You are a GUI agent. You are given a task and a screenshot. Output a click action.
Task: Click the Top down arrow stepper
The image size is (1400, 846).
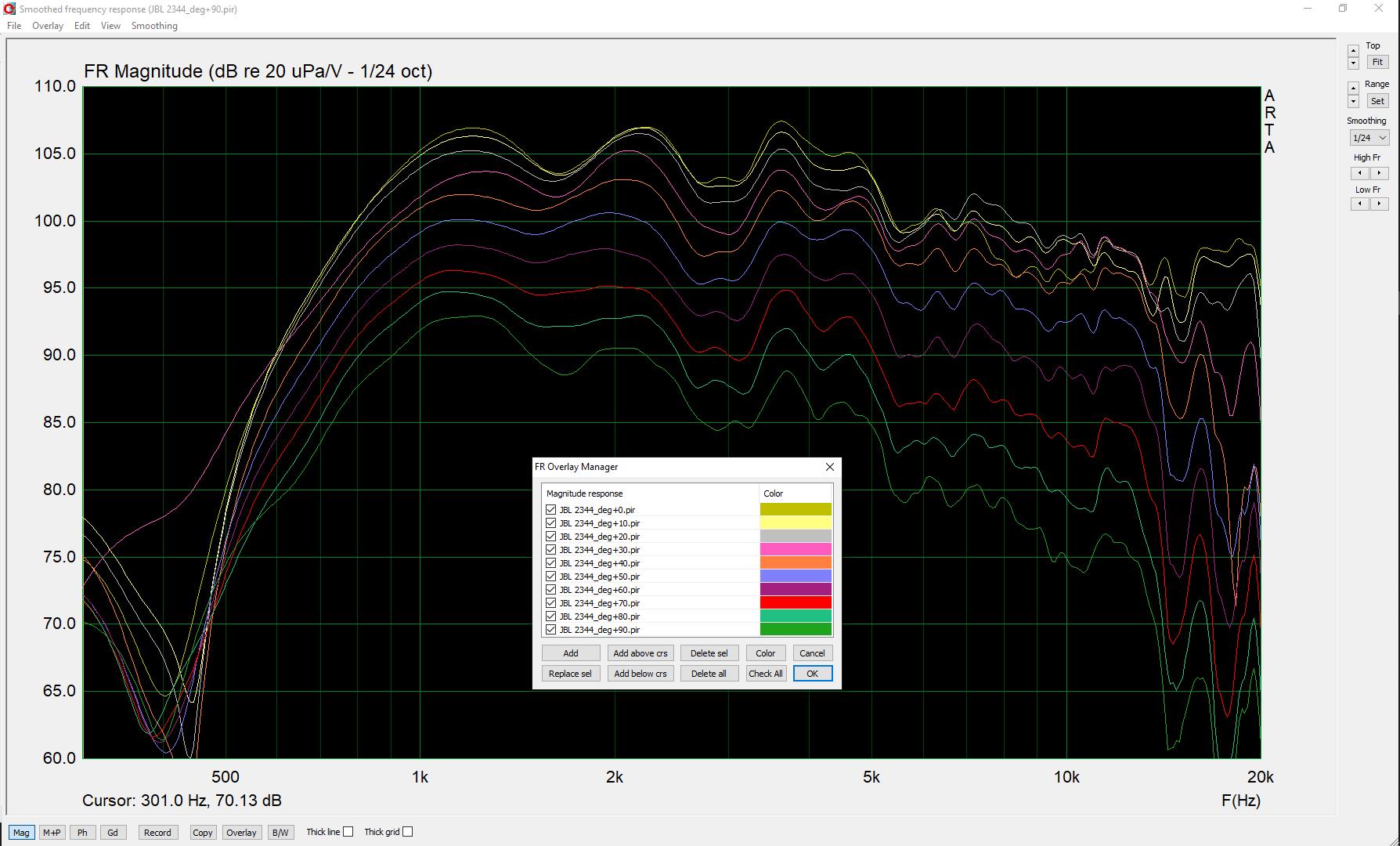pos(1353,63)
